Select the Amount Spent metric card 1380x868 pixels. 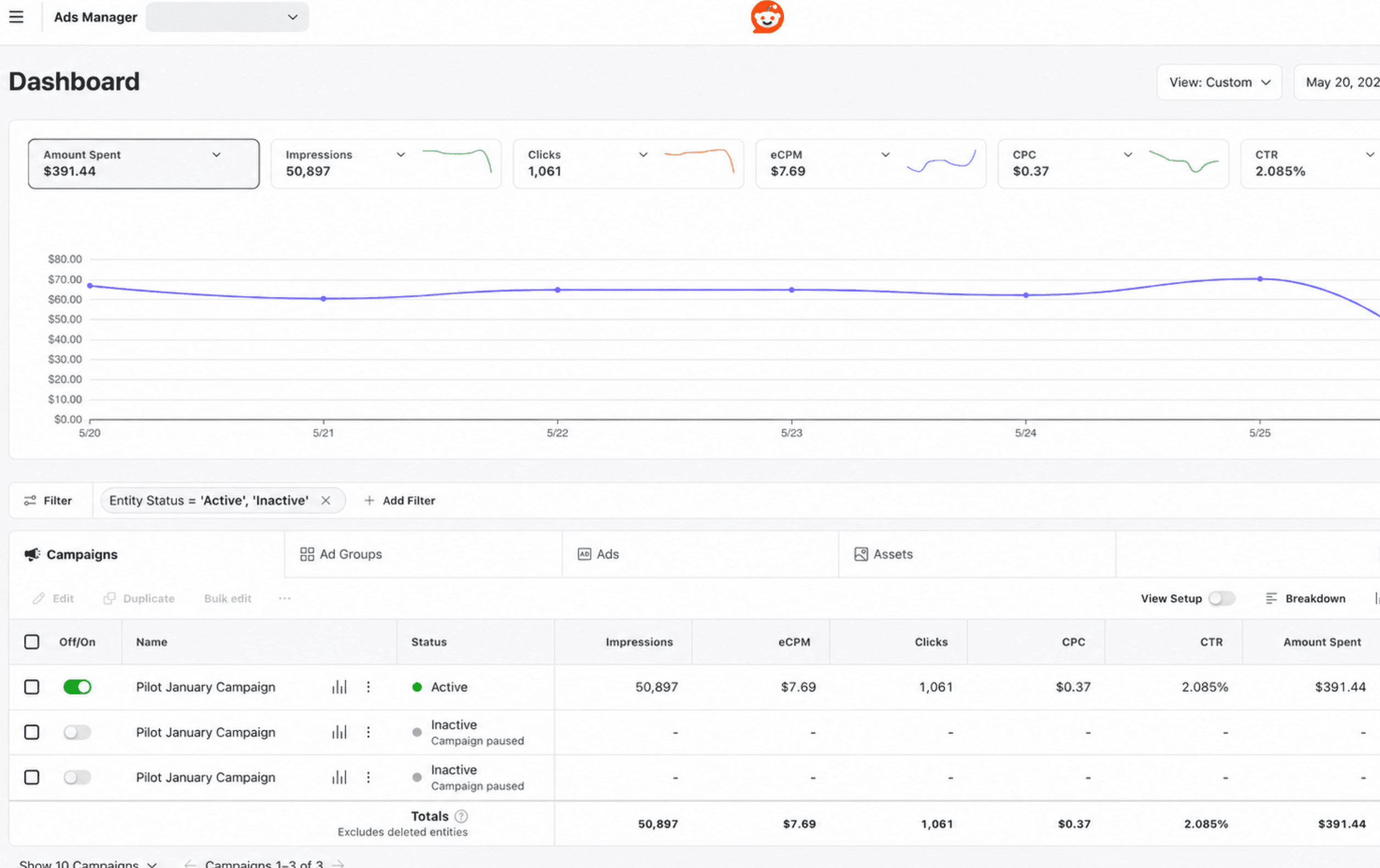coord(143,164)
